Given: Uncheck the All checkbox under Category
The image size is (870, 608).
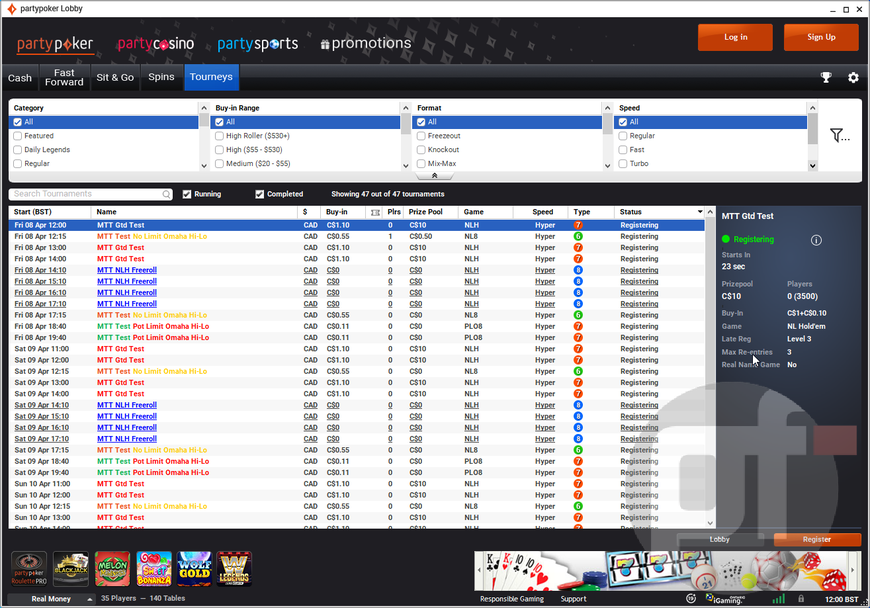Looking at the screenshot, I should [x=18, y=122].
